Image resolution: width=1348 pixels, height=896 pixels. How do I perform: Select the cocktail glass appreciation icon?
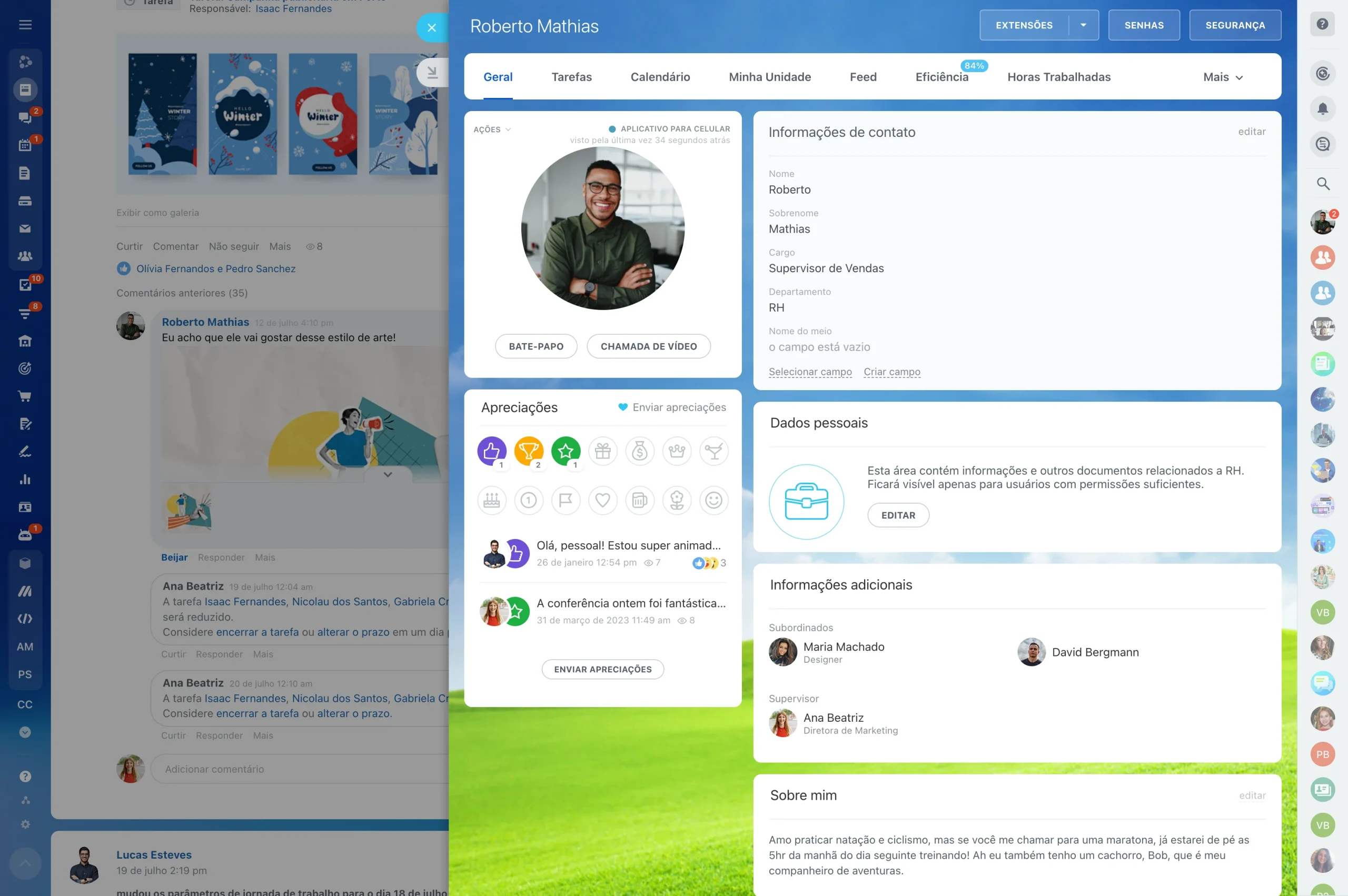click(x=715, y=452)
